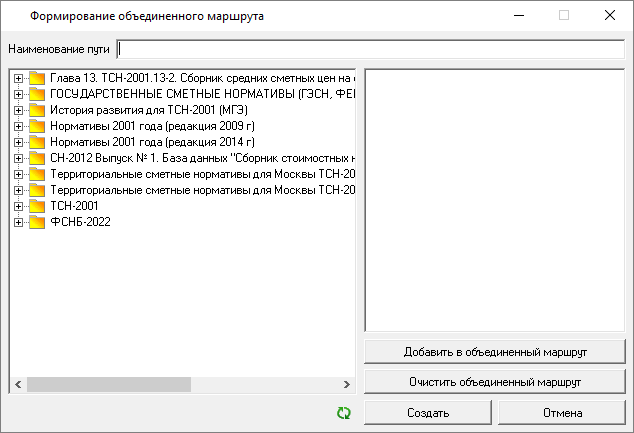Click the folder icon for Нормативы 2001 (редакция 2009 г)
The image size is (634, 433).
pos(37,126)
